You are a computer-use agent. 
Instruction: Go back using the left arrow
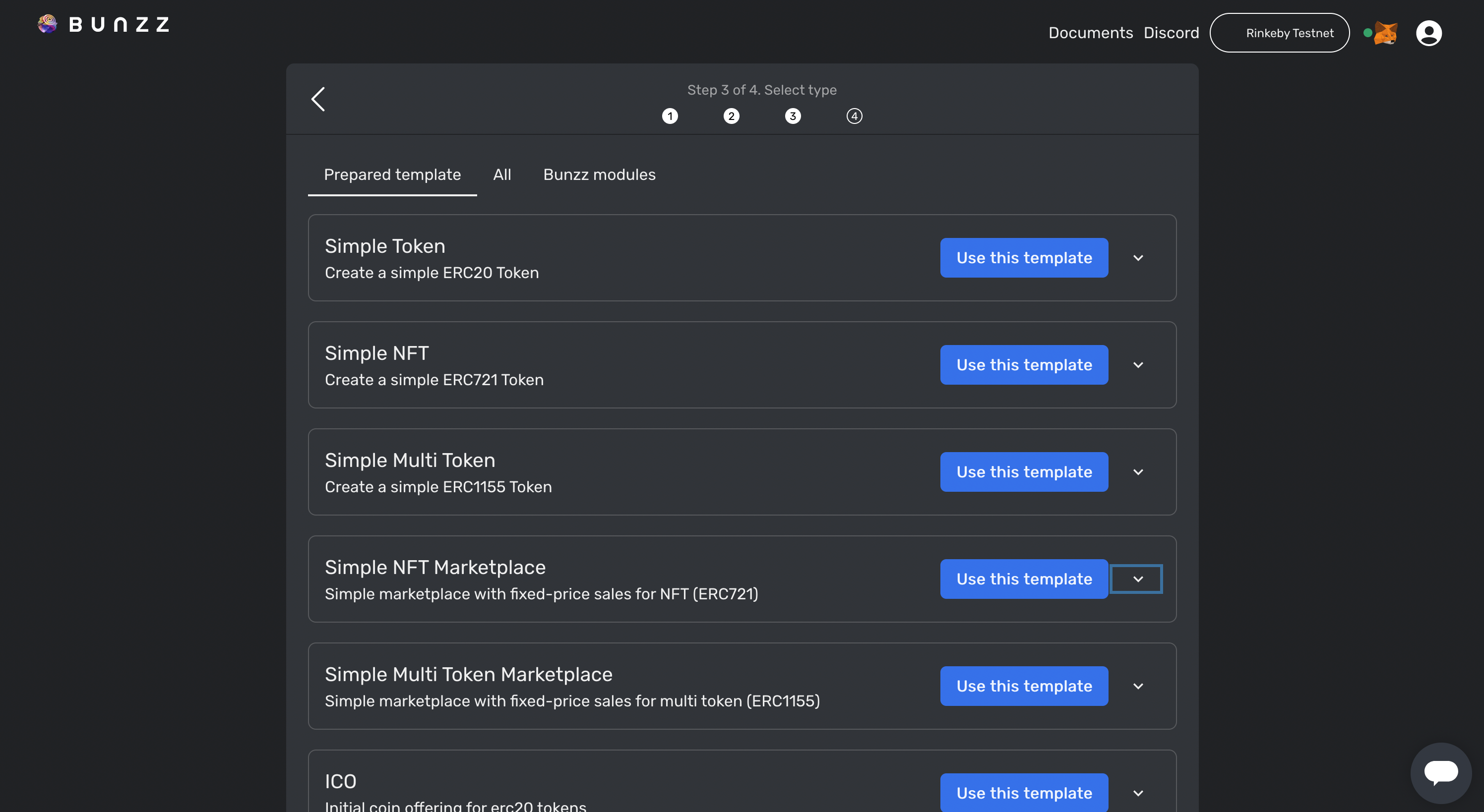(318, 99)
